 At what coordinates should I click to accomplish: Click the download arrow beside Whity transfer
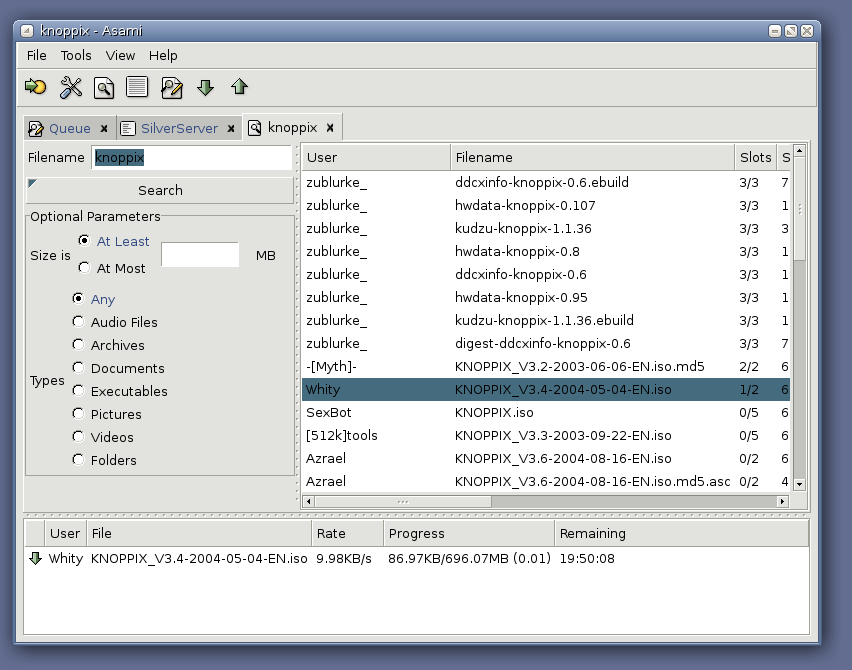(x=35, y=558)
